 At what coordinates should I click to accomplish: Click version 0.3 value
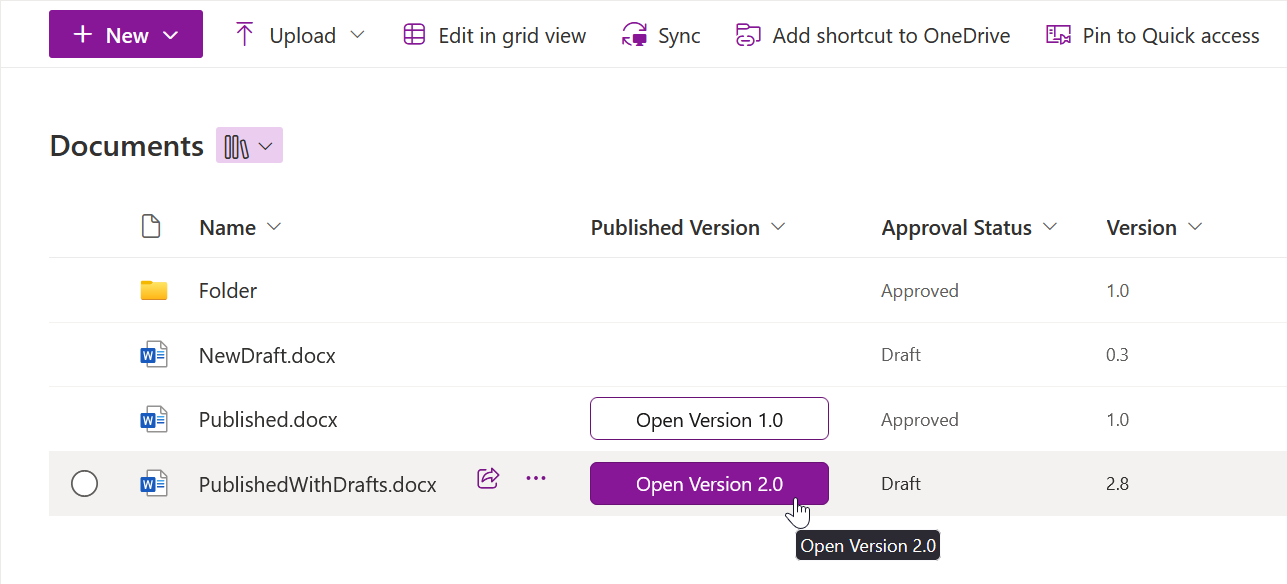click(x=1118, y=355)
